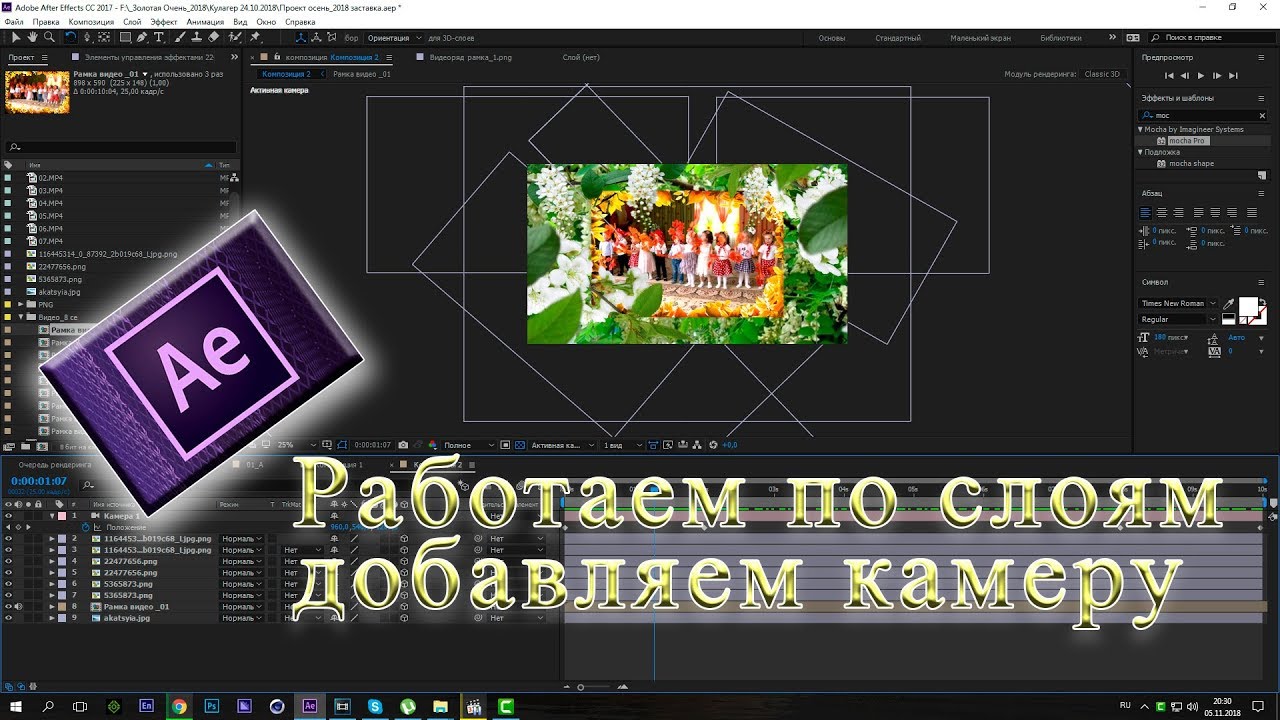The height and width of the screenshot is (720, 1280).
Task: Mute audio of Рамка видео _01 layer
Action: 18,606
